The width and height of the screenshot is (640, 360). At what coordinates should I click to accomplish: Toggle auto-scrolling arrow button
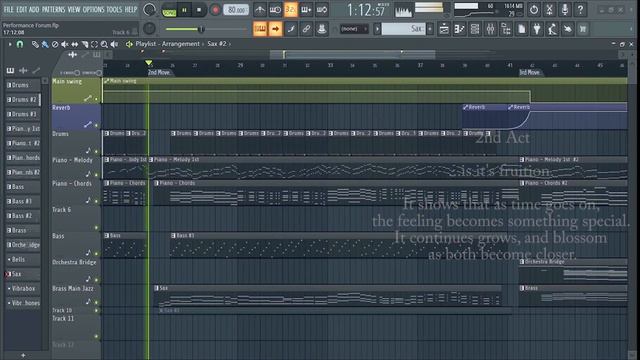(276, 29)
